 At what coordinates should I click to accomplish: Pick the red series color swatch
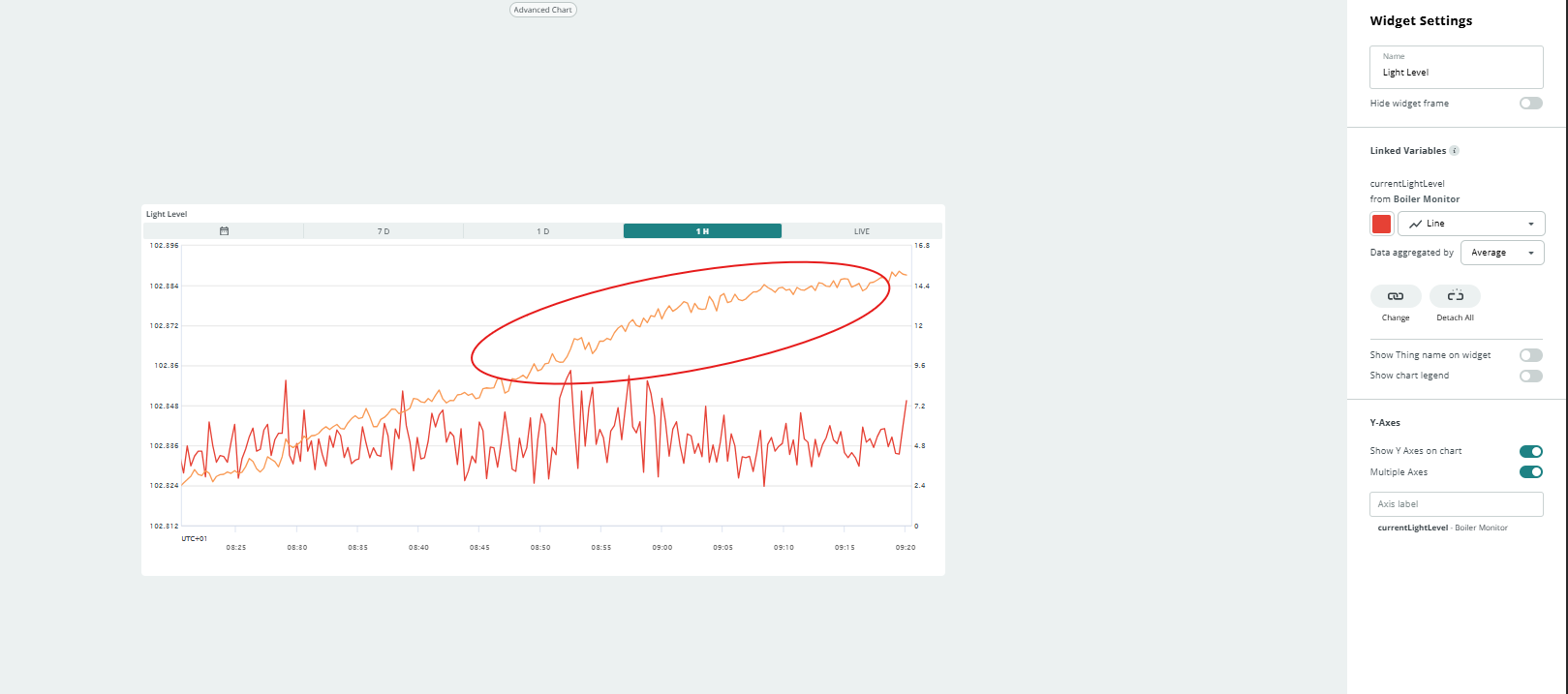[1382, 224]
